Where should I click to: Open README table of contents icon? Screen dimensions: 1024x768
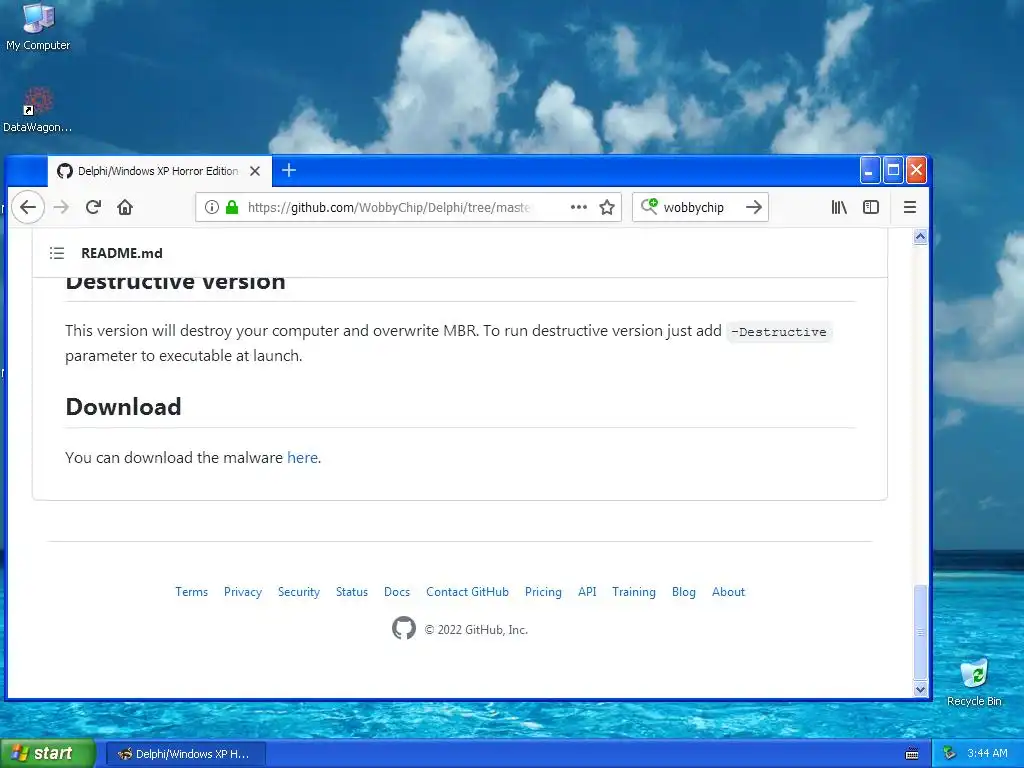(57, 253)
